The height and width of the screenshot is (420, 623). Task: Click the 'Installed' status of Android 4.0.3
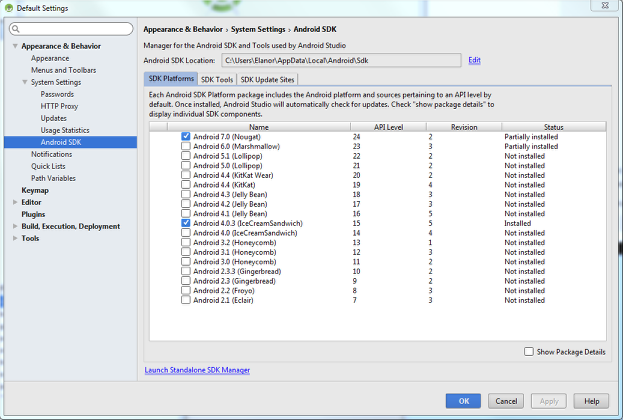[517, 223]
